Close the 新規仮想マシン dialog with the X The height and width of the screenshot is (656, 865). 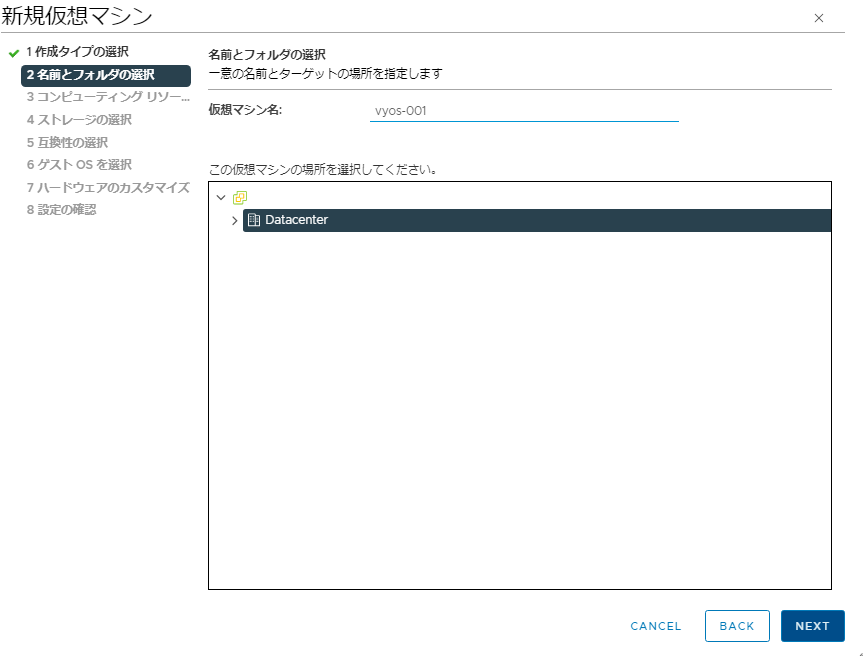(819, 18)
